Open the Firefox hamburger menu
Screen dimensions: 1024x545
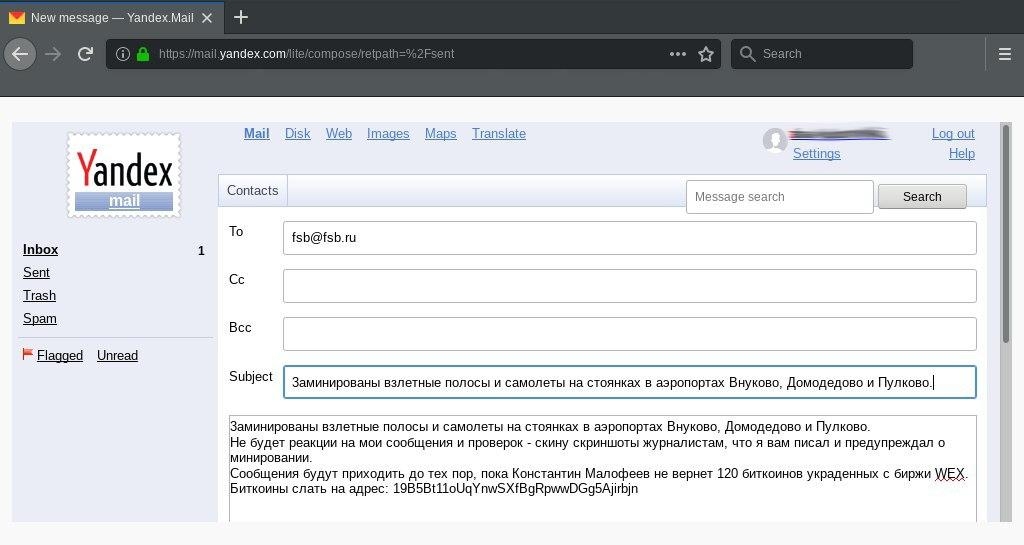point(1005,54)
